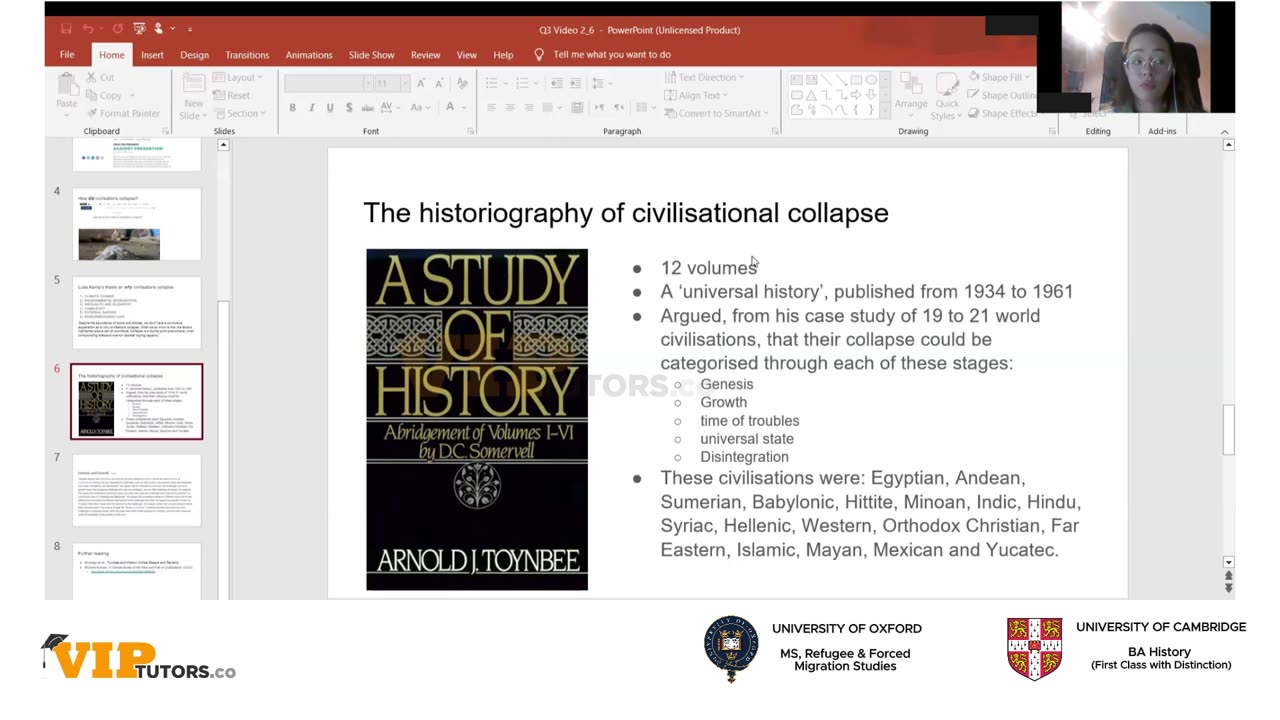Switch to the Transitions tab
This screenshot has height=720, width=1280.
(x=247, y=55)
